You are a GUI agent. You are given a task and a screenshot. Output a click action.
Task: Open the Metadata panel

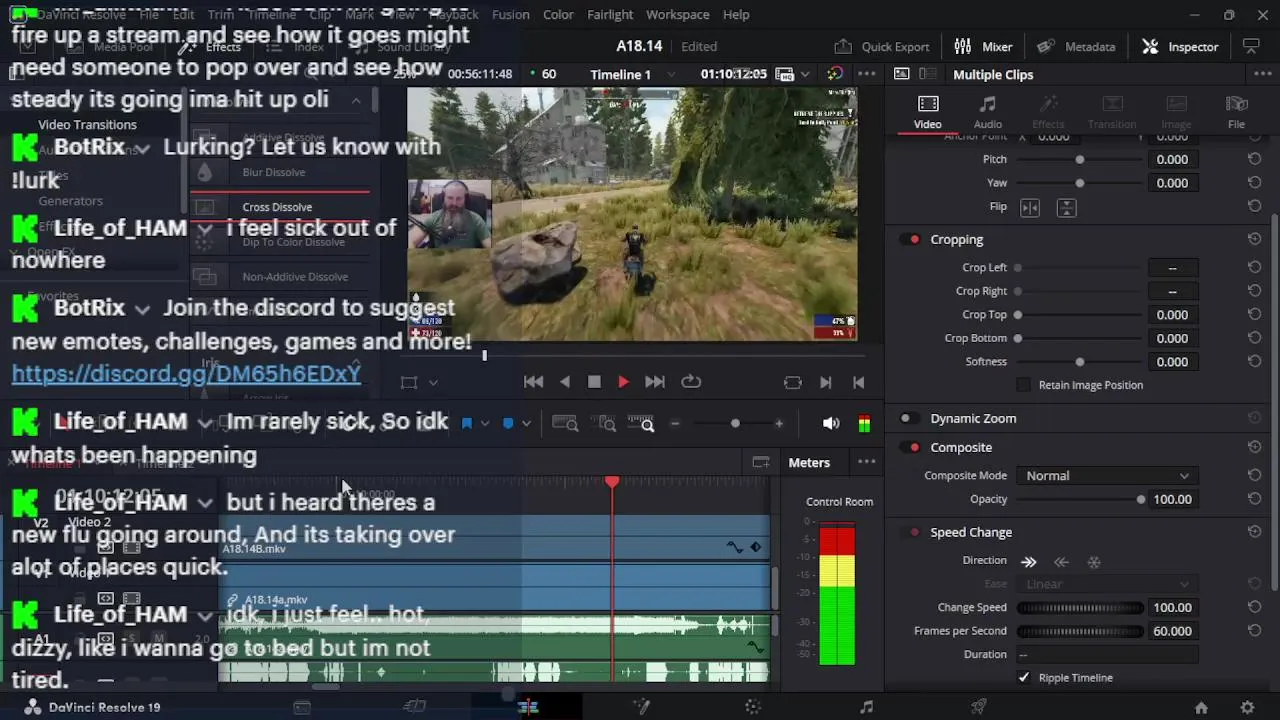(x=1076, y=46)
